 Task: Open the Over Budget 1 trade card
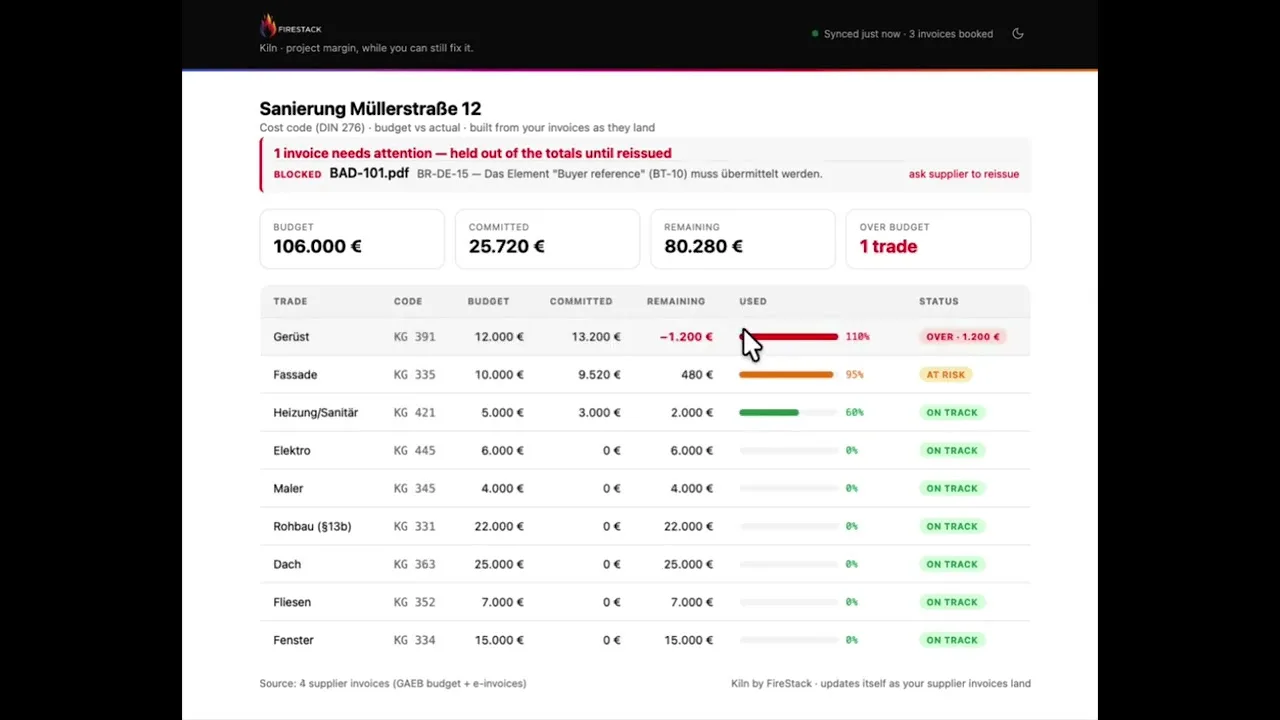[938, 239]
